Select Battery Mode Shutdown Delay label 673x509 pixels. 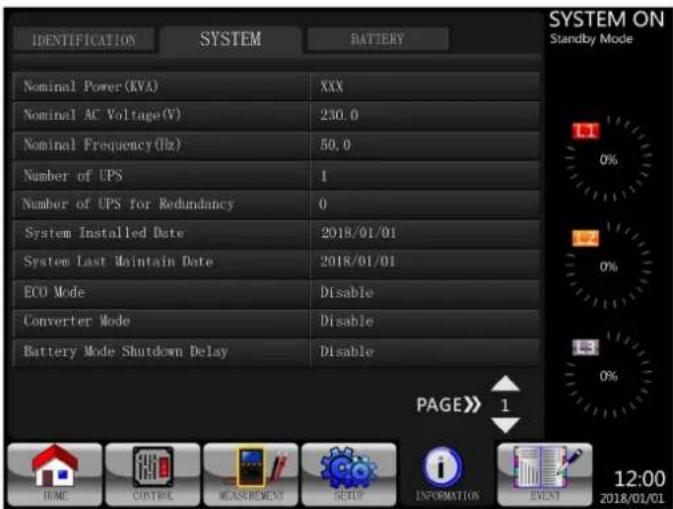tap(125, 351)
